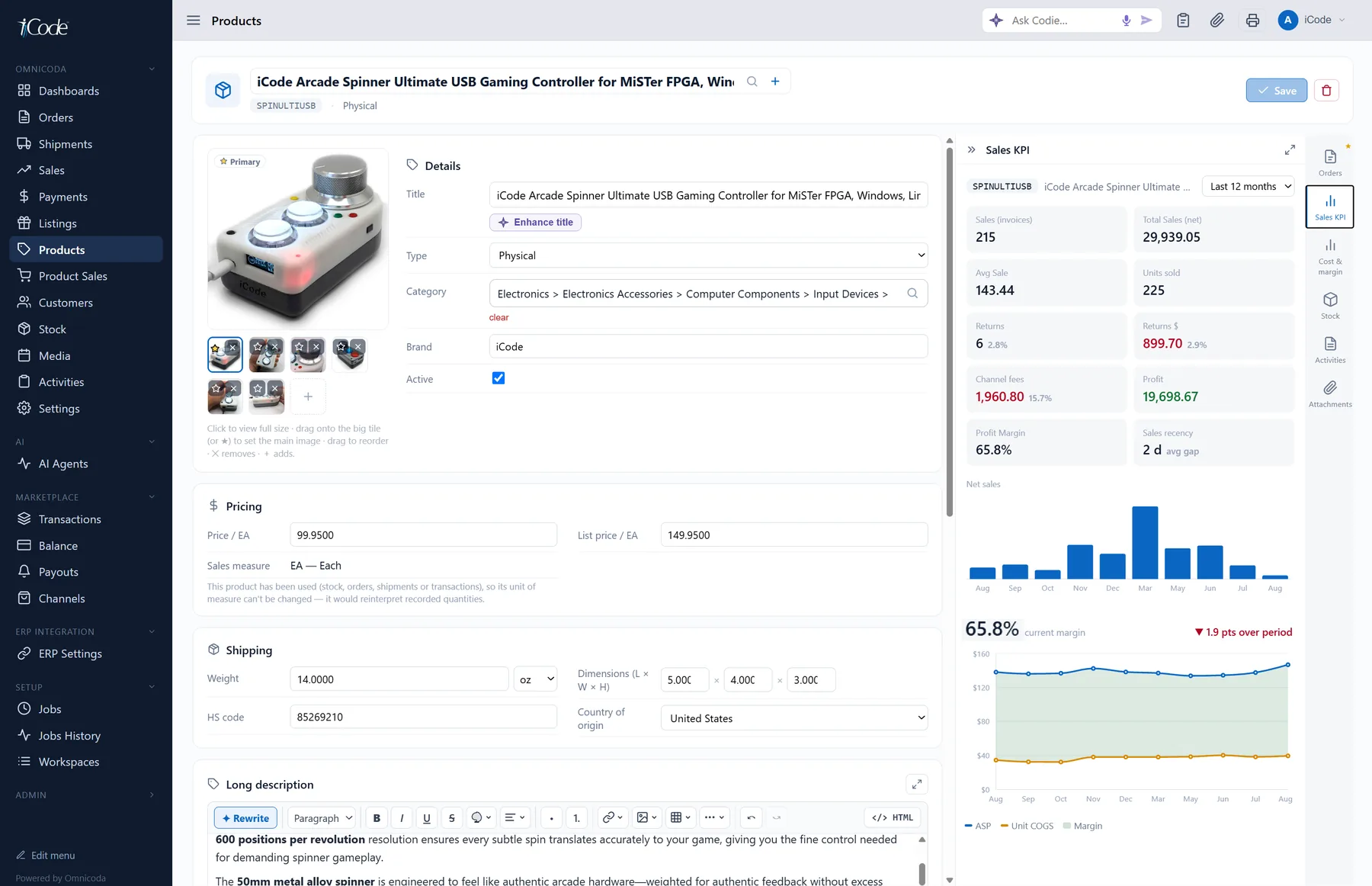1372x886 pixels.
Task: Click the Rewrite description button
Action: [245, 817]
